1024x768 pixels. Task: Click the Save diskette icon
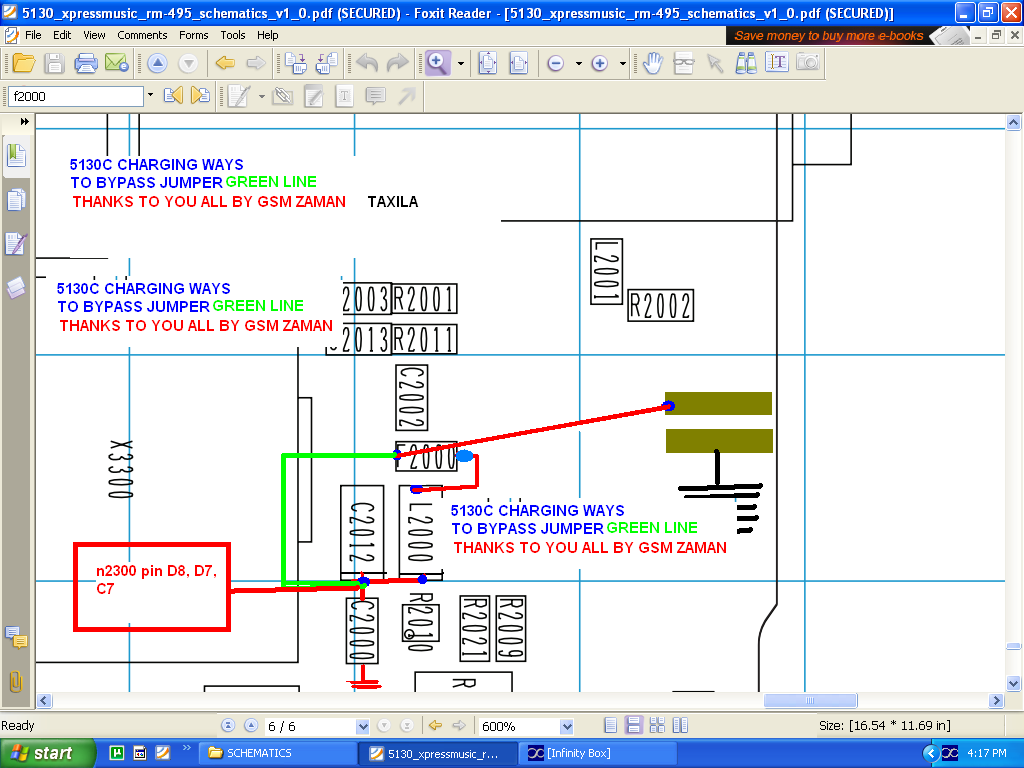54,63
